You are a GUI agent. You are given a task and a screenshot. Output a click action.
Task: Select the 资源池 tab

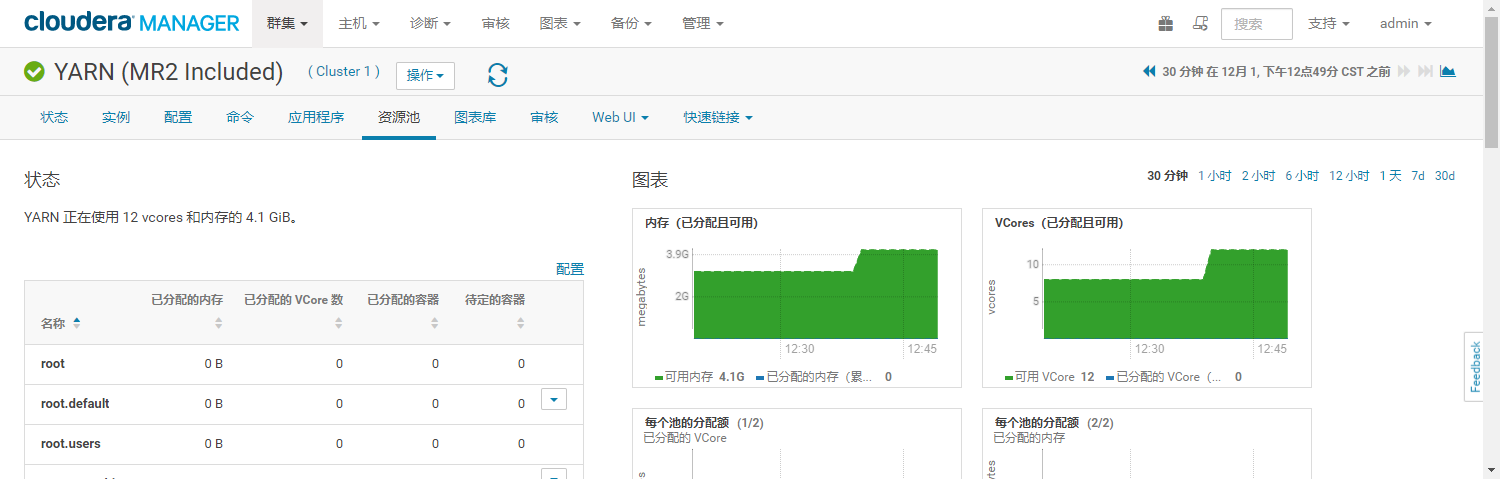point(399,117)
